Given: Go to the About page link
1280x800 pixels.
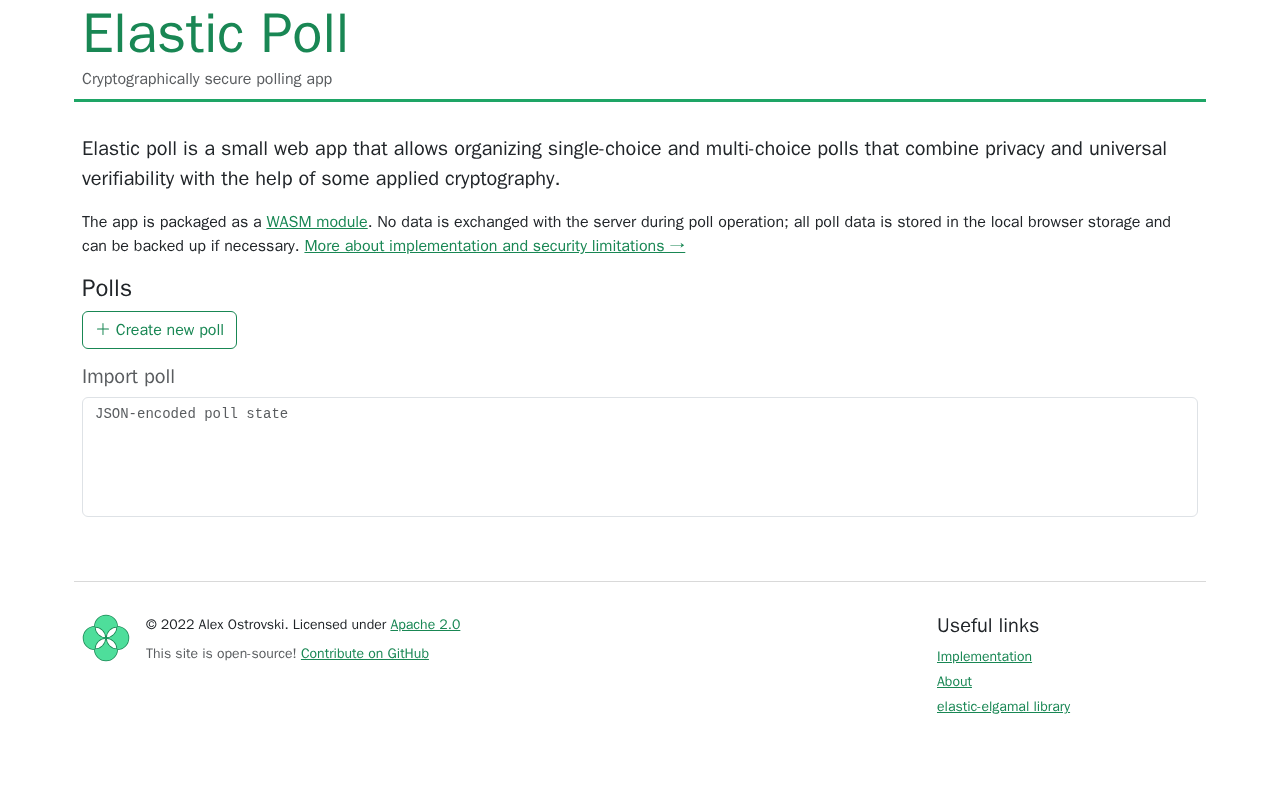Looking at the screenshot, I should [954, 682].
